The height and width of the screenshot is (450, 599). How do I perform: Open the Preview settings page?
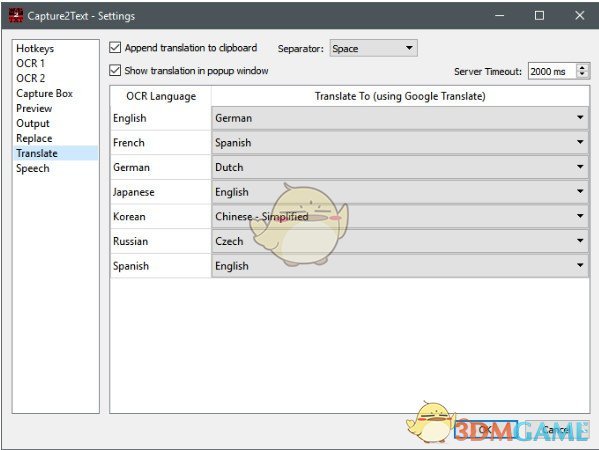(55, 108)
